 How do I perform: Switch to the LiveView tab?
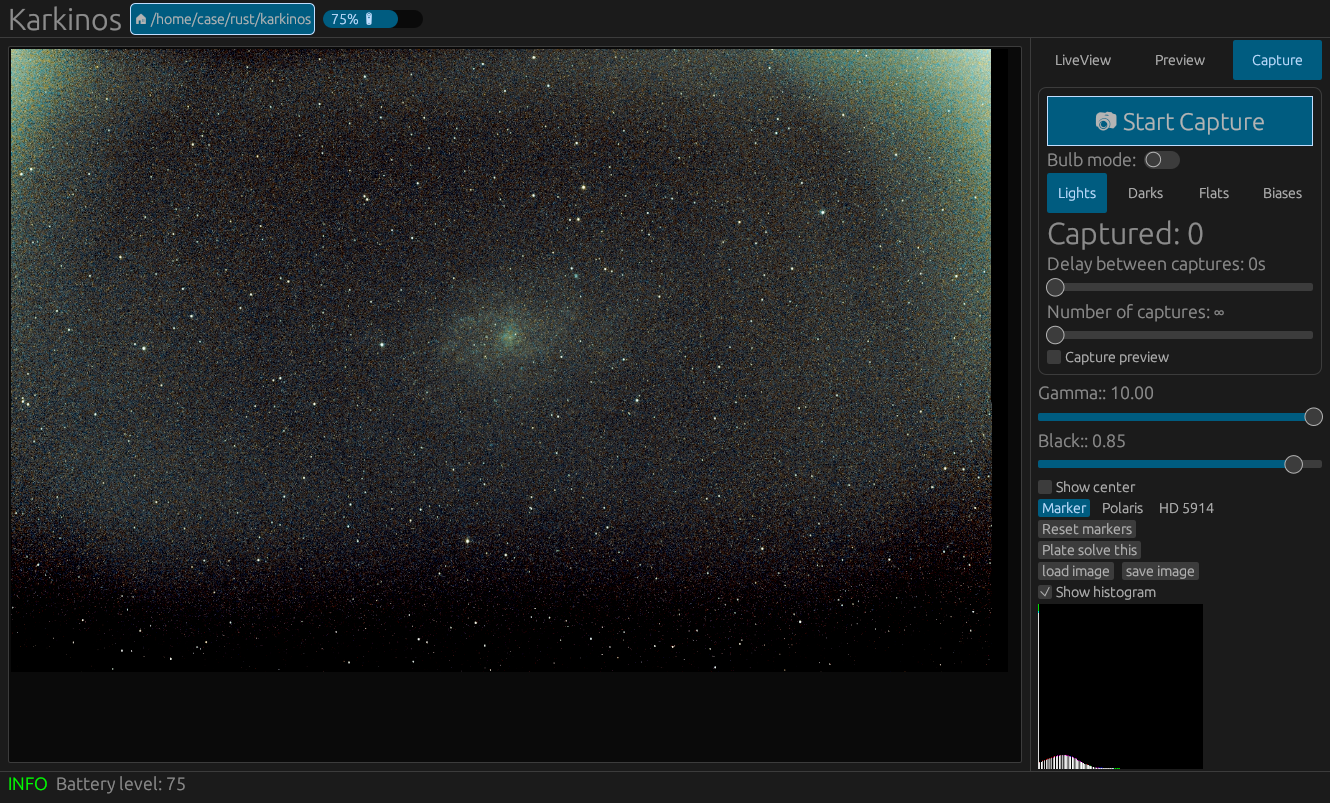pos(1082,60)
